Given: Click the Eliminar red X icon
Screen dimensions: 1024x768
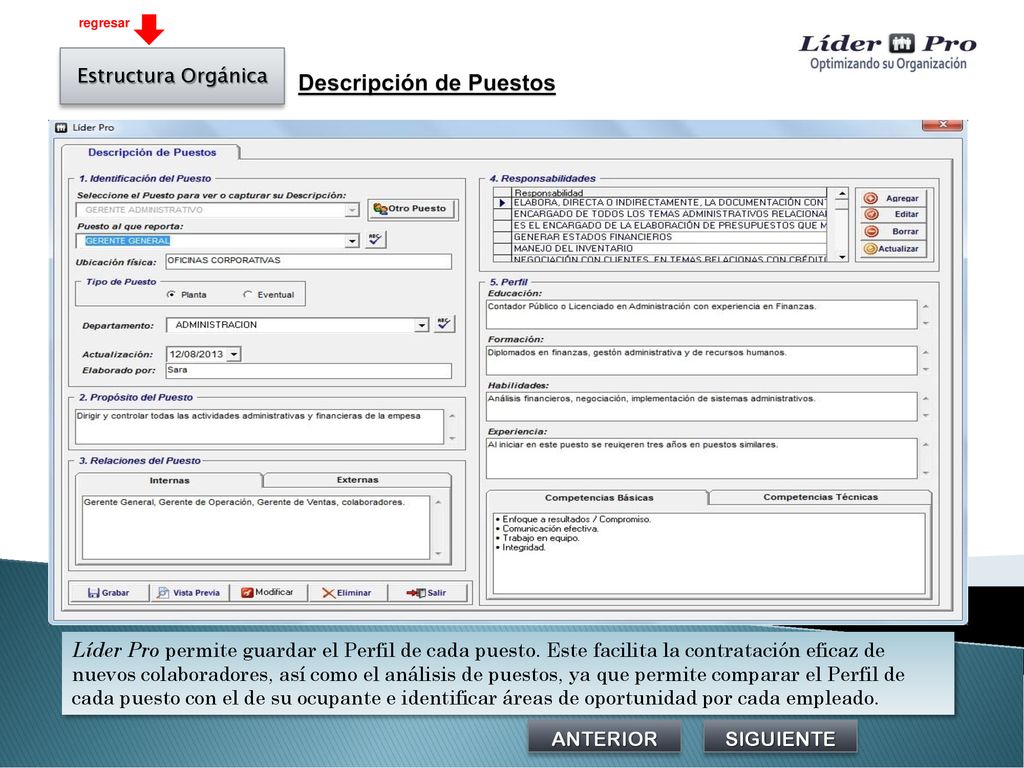Looking at the screenshot, I should [x=328, y=593].
